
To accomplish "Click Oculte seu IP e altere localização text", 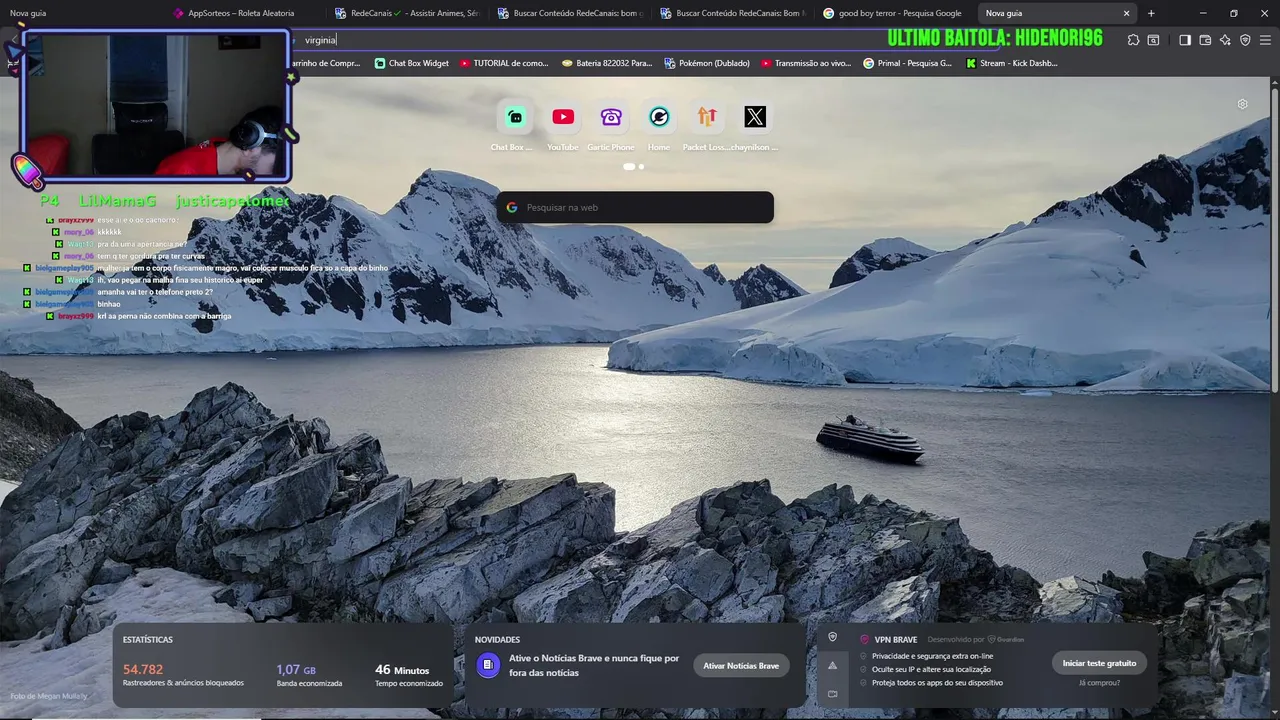I will pos(931,670).
